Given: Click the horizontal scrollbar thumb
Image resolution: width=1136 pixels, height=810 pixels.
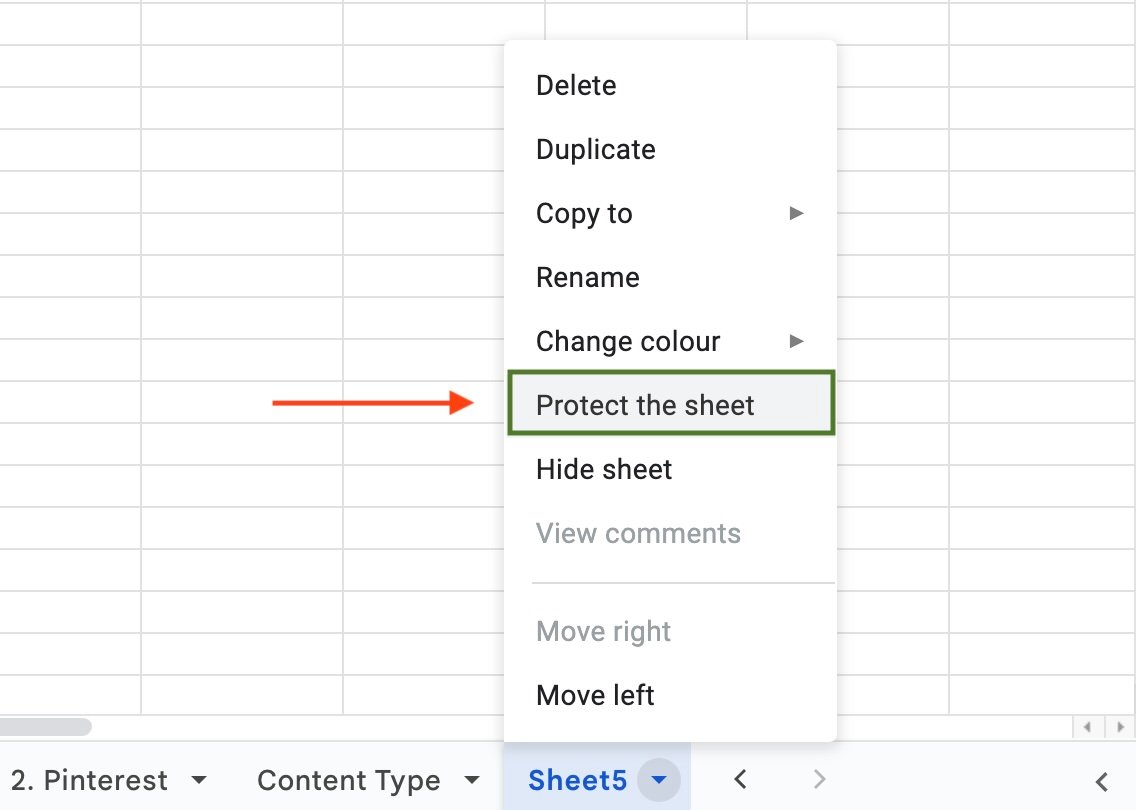Looking at the screenshot, I should pyautogui.click(x=45, y=727).
